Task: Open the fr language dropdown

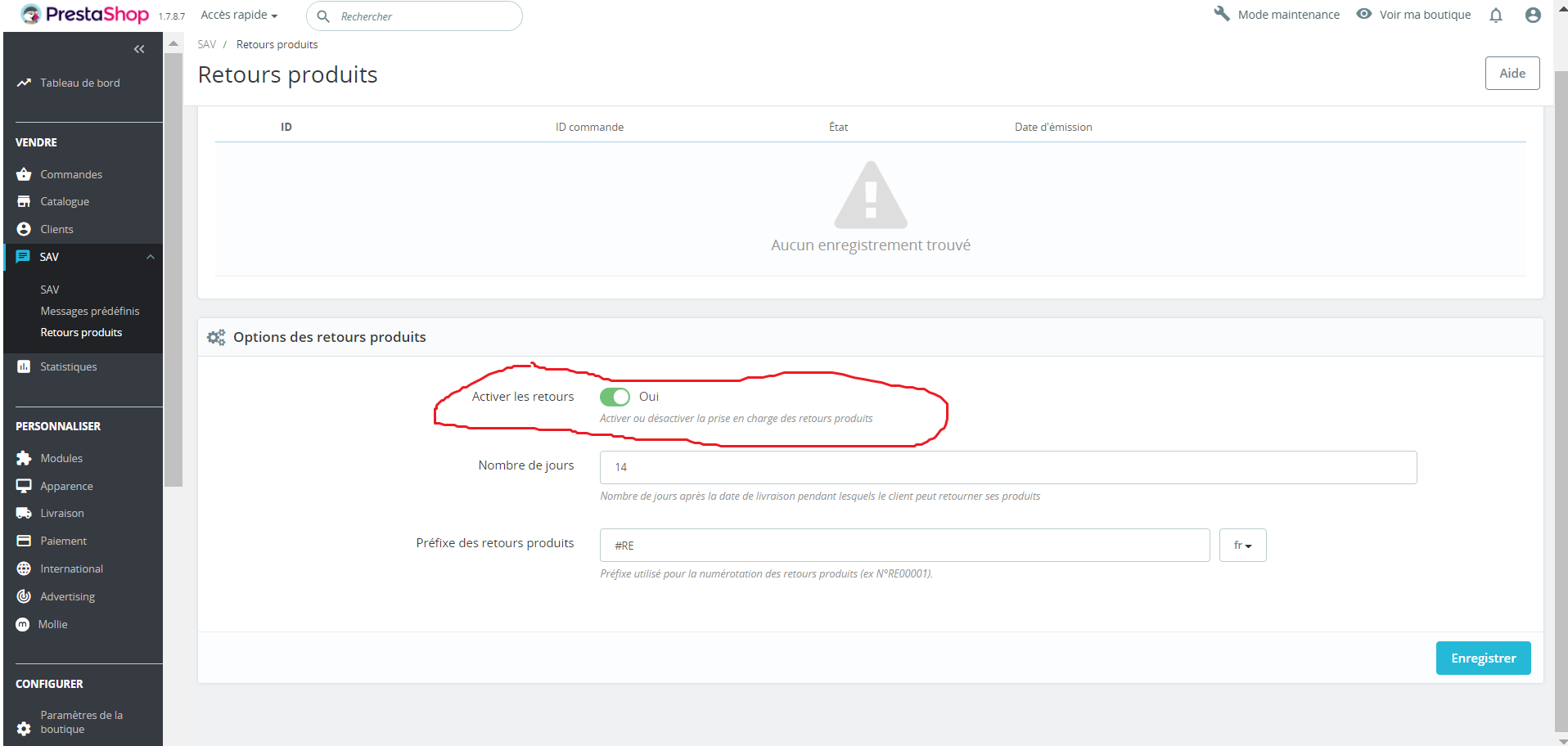Action: pyautogui.click(x=1243, y=545)
